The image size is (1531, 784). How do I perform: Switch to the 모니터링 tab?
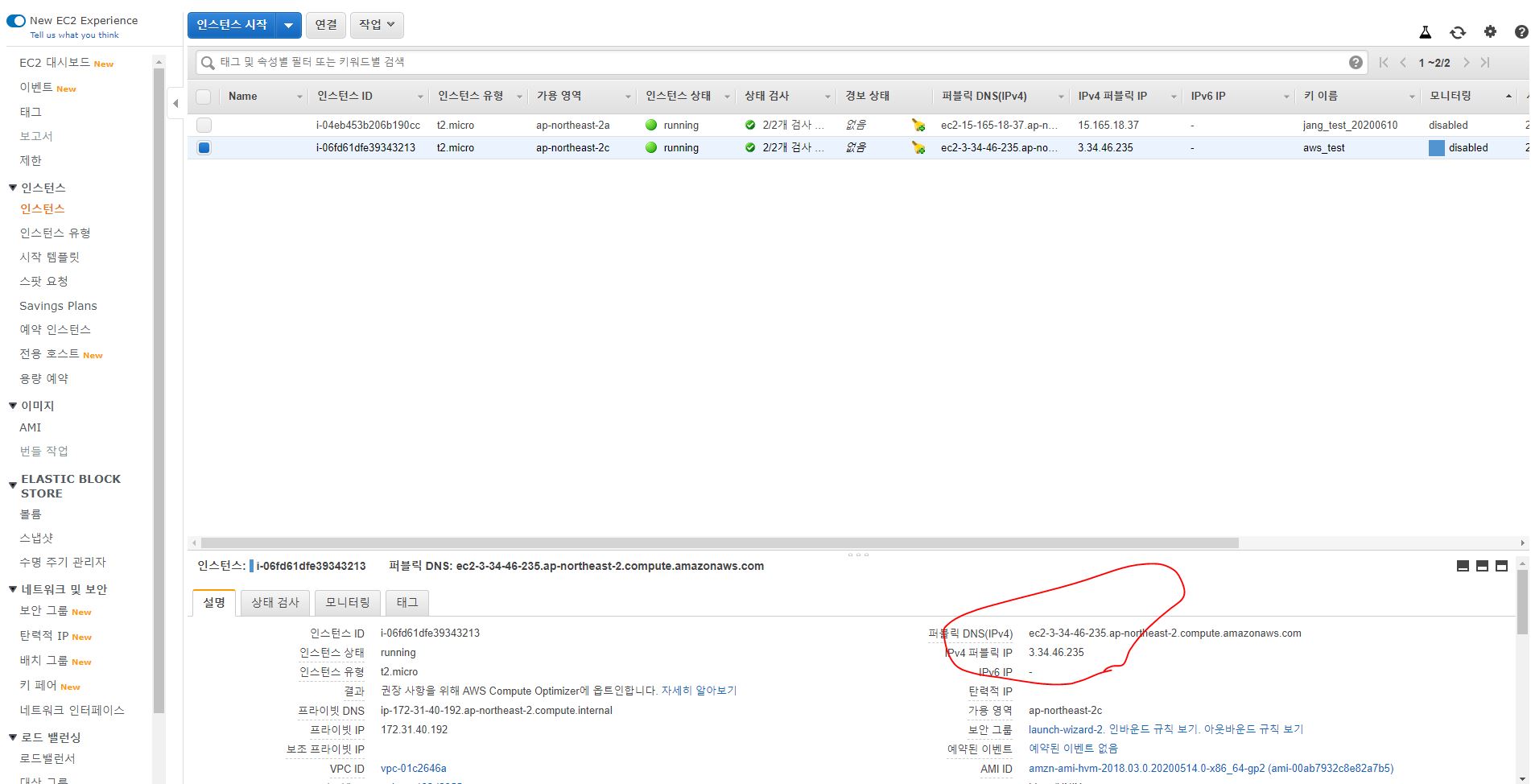348,602
